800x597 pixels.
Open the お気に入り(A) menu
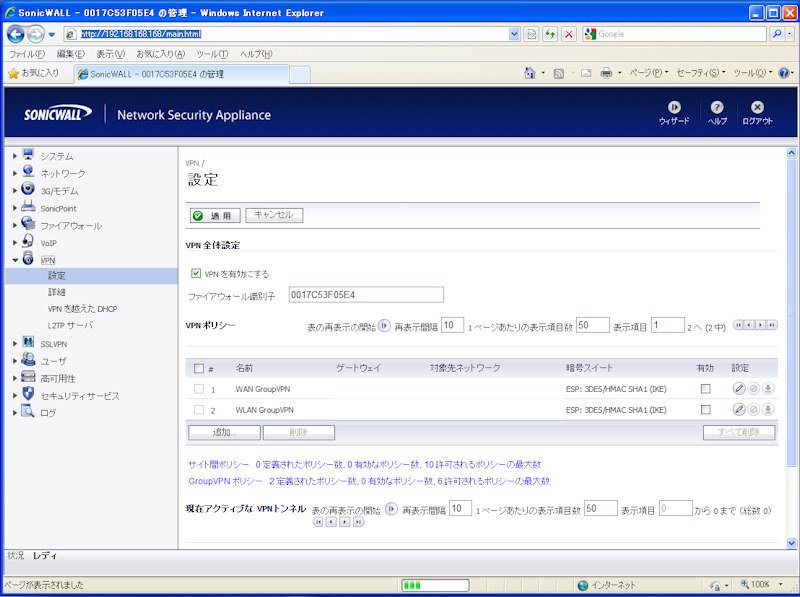click(x=161, y=54)
